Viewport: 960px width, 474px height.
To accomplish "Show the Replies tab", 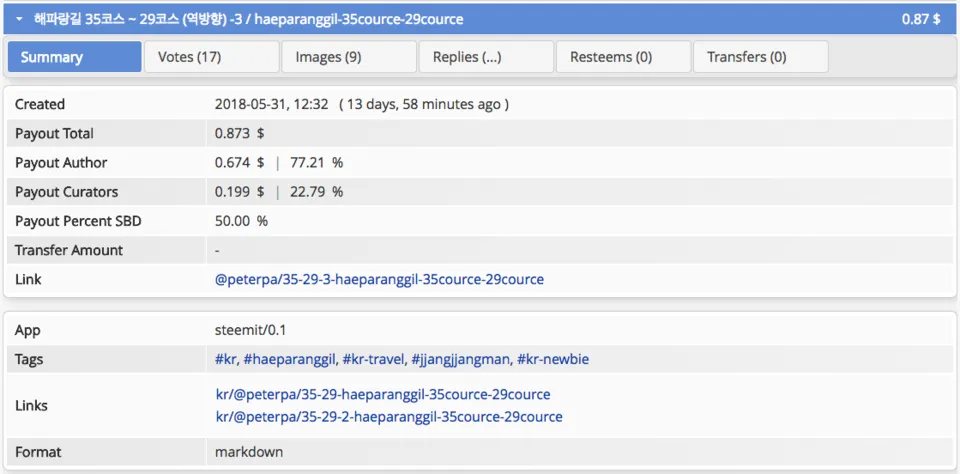I will coord(486,57).
